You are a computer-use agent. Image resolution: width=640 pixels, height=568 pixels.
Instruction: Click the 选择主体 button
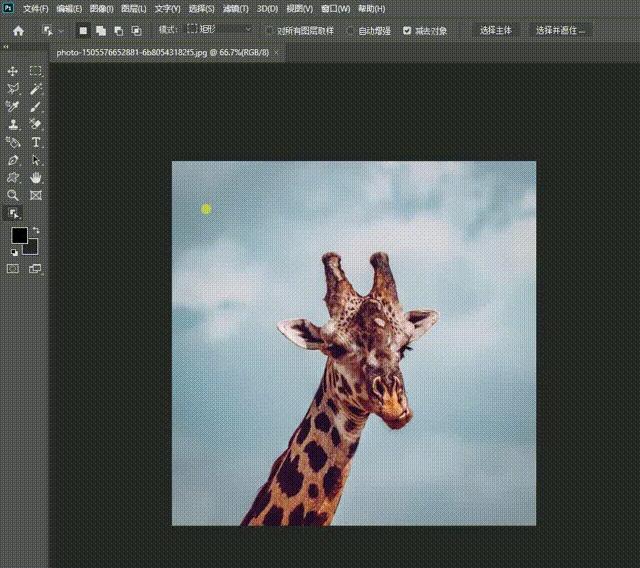point(496,30)
